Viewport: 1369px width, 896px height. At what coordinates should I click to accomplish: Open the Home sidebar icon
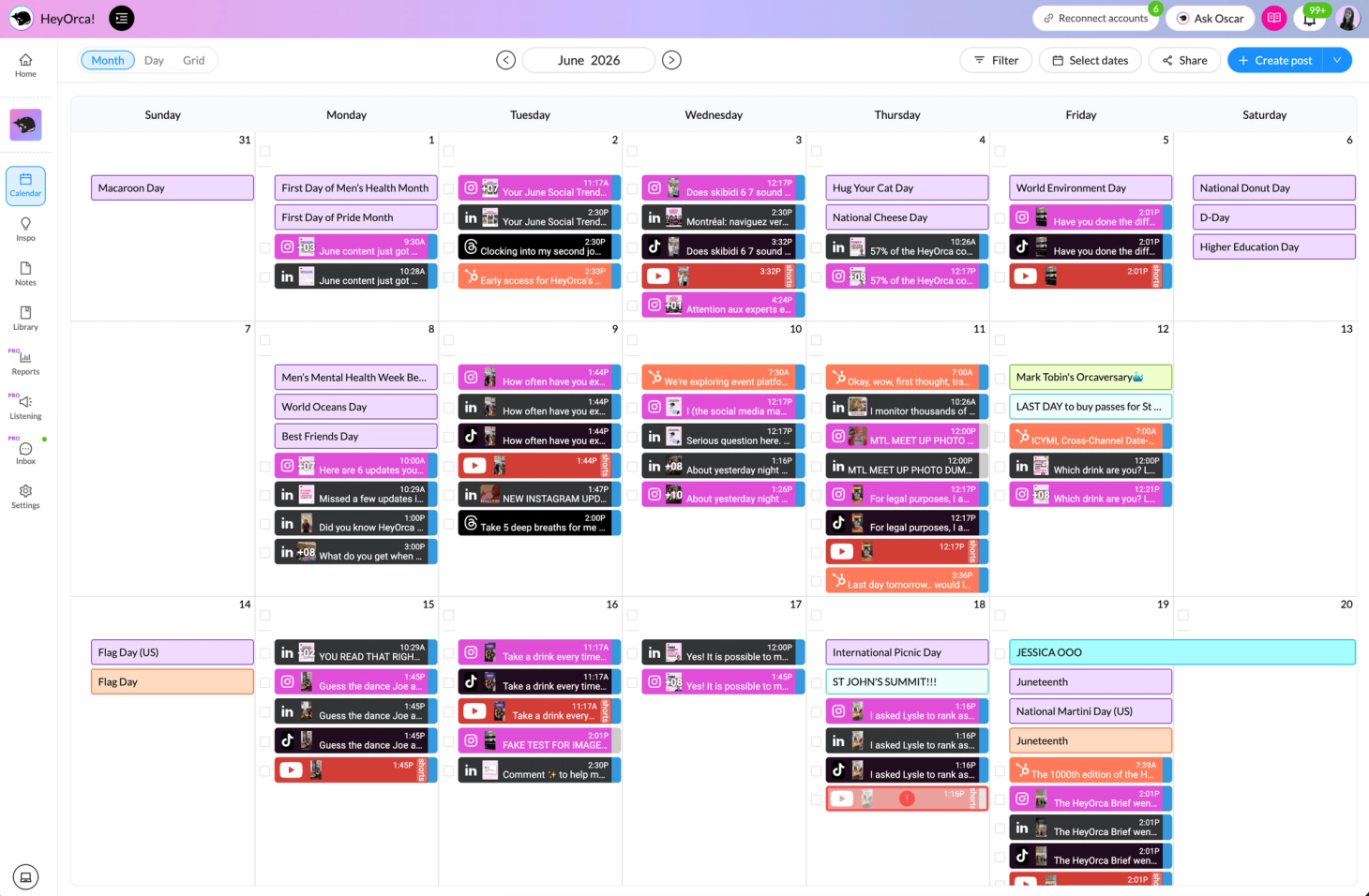(25, 66)
